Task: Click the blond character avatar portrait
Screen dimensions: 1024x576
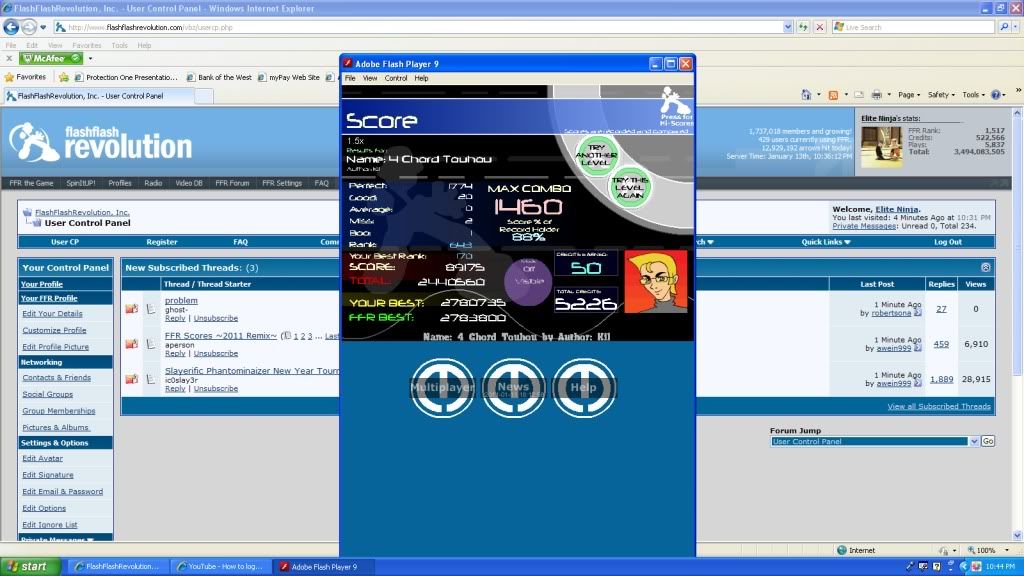Action: [x=656, y=281]
